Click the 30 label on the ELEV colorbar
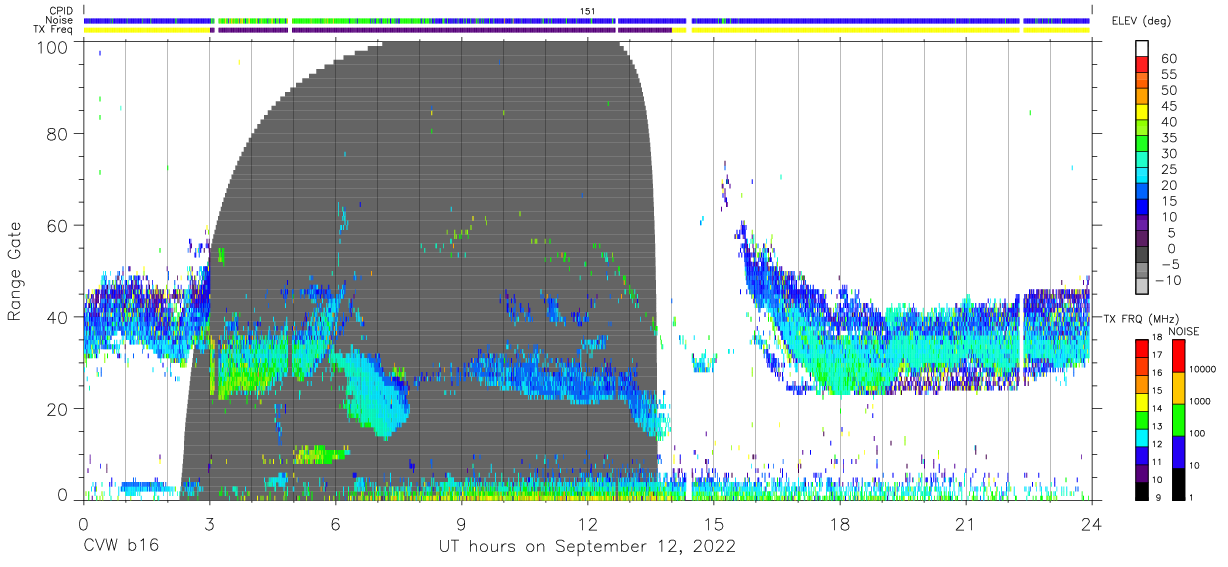 click(x=1168, y=154)
